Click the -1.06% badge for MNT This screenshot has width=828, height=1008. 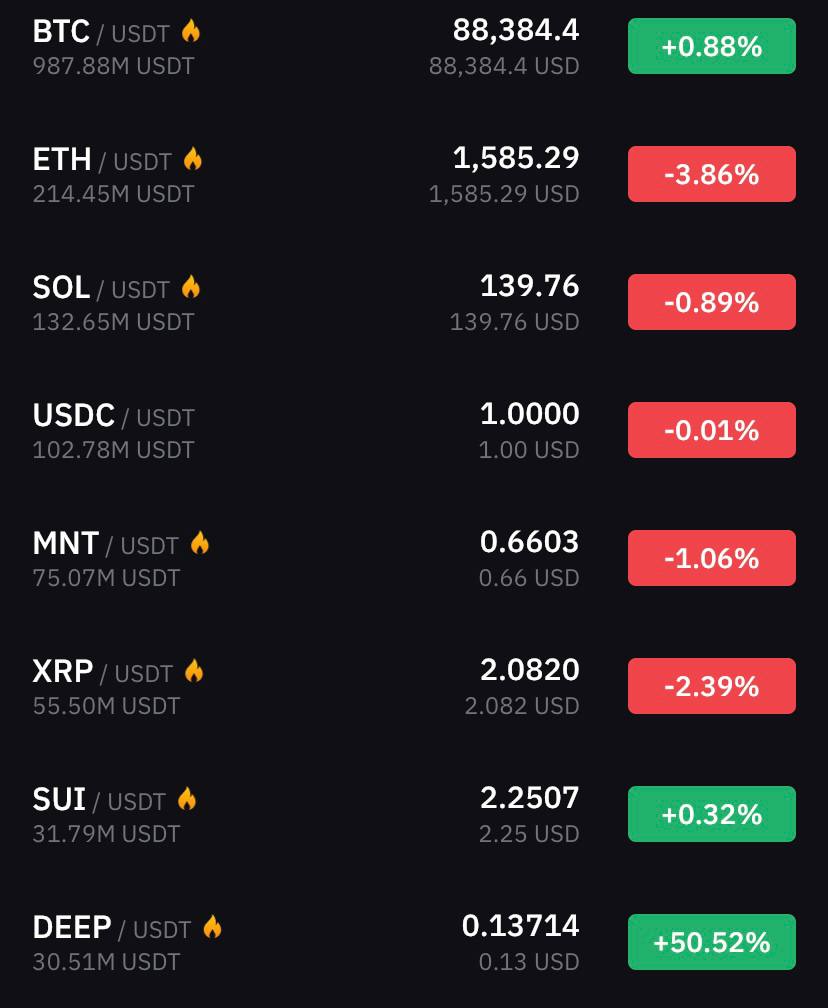[x=712, y=558]
